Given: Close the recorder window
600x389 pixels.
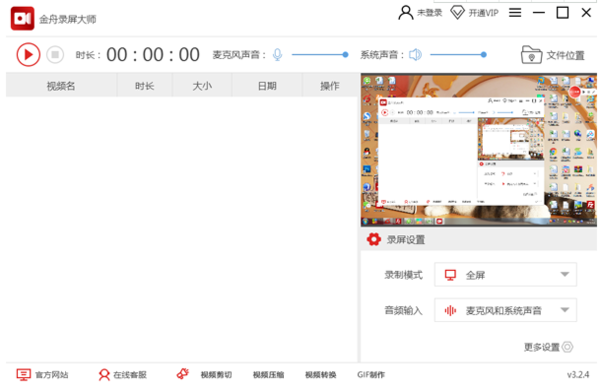Looking at the screenshot, I should point(586,13).
